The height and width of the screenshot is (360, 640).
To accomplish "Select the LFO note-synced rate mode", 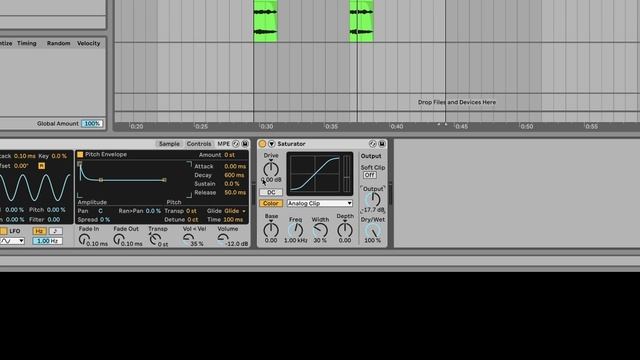I will [x=56, y=231].
